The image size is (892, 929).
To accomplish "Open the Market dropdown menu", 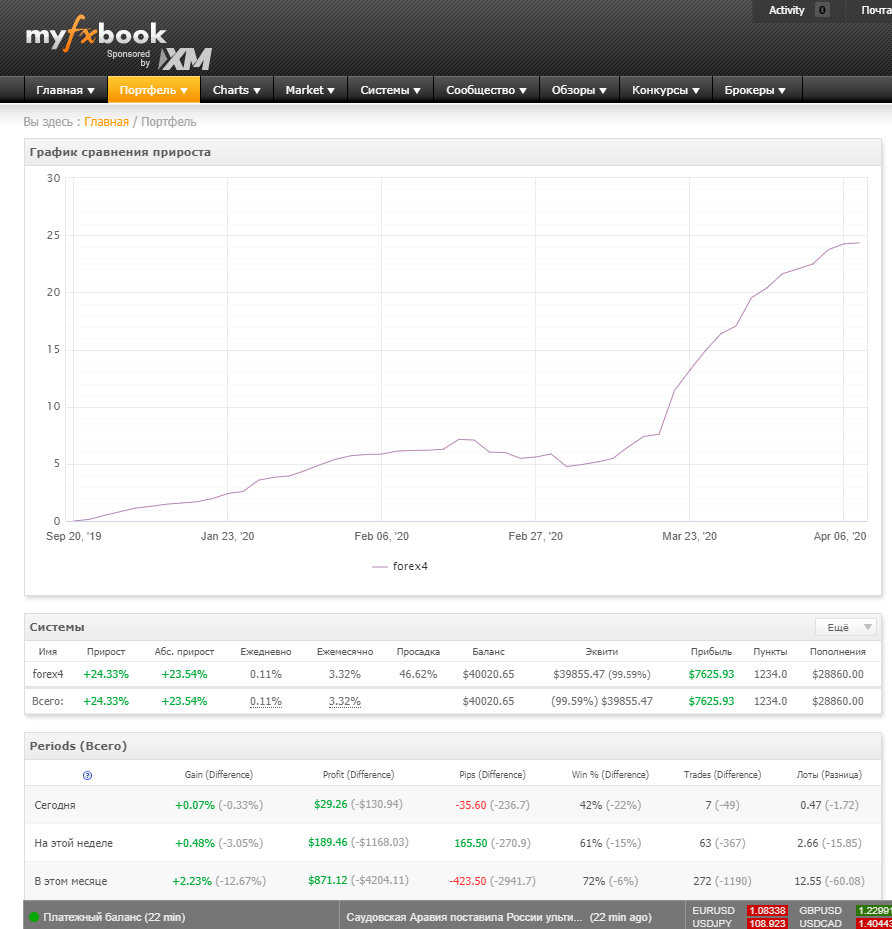I will click(x=310, y=90).
